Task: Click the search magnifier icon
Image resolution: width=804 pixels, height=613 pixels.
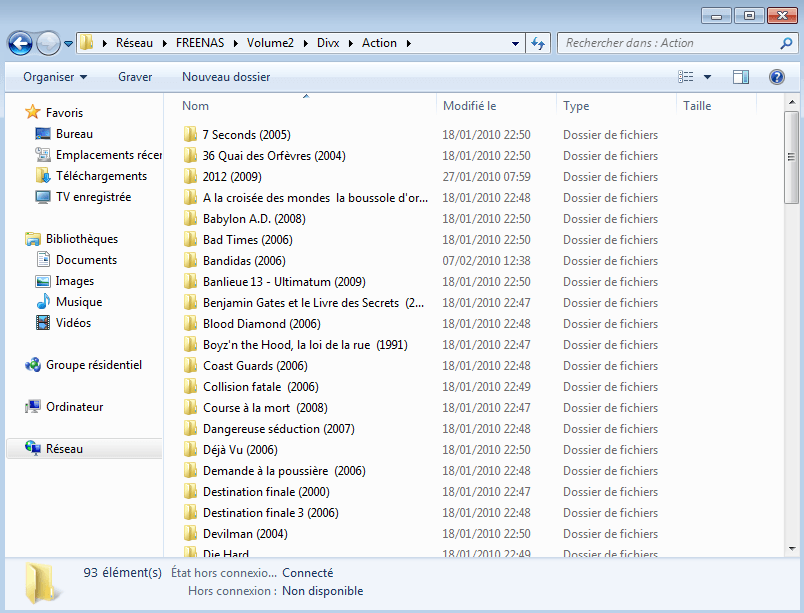Action: (786, 43)
